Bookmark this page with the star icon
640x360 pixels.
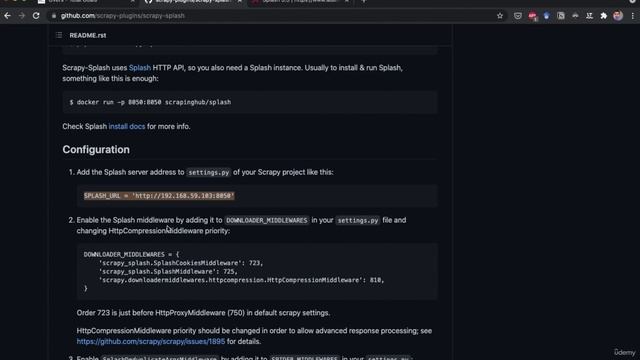coord(500,16)
